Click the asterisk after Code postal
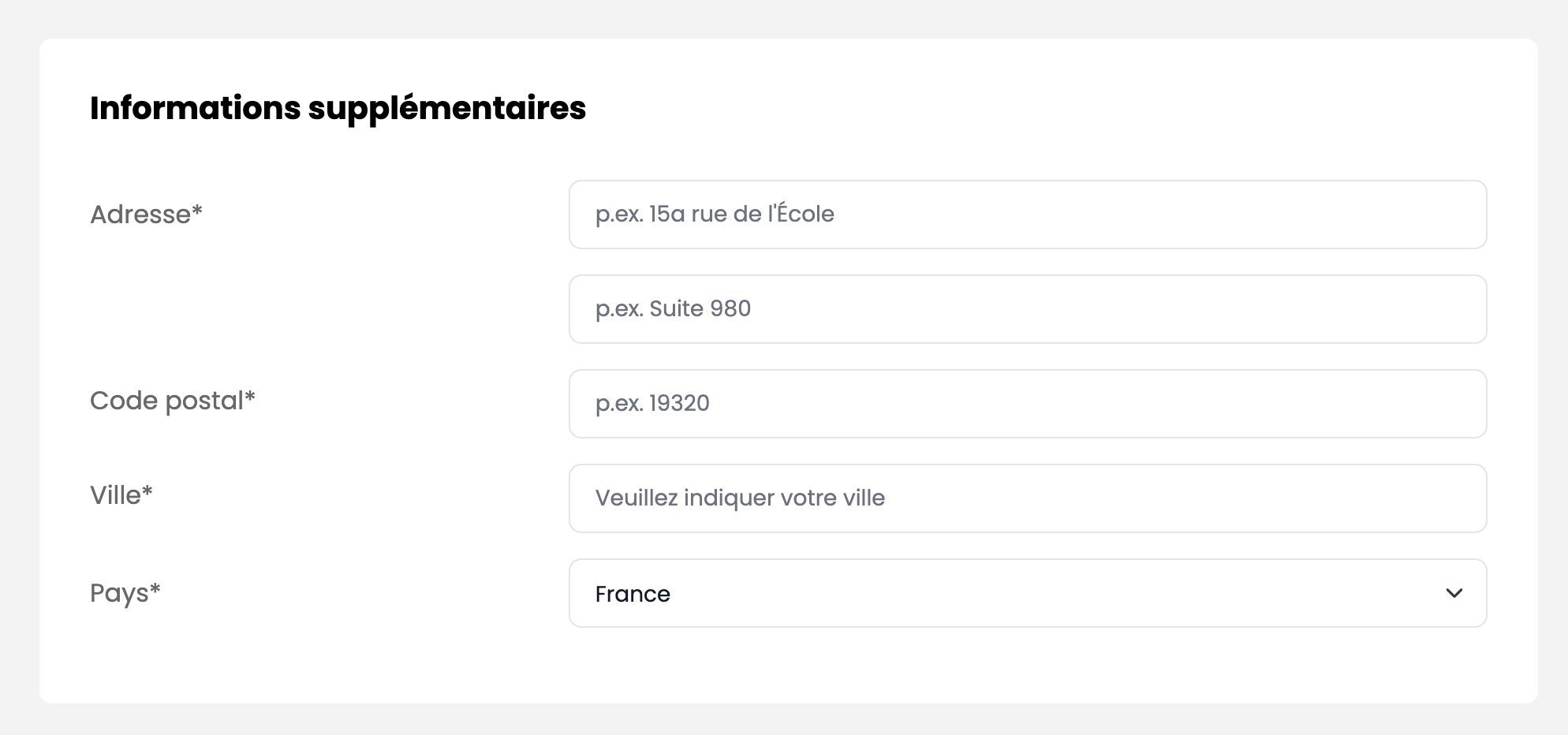Image resolution: width=1568 pixels, height=735 pixels. tap(250, 397)
